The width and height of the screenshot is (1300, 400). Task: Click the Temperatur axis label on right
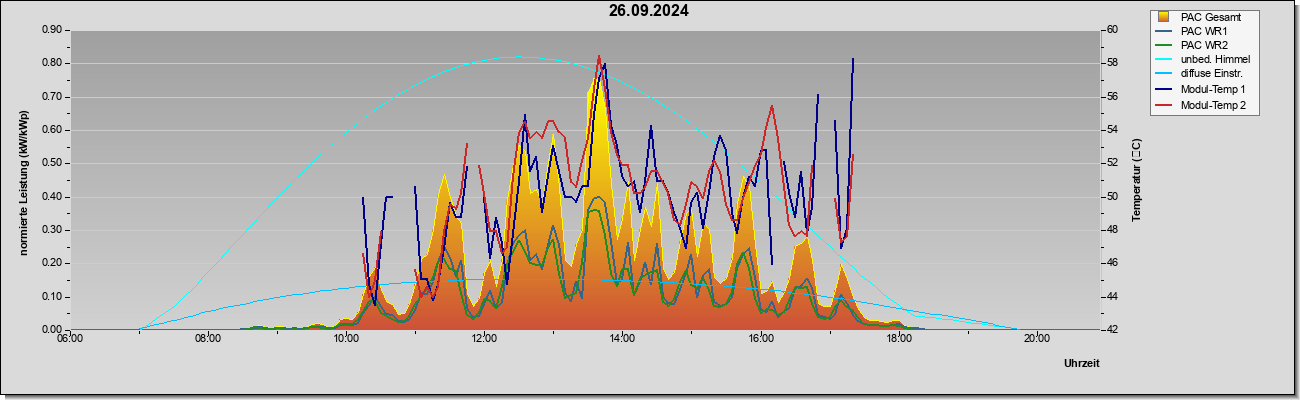(1136, 180)
